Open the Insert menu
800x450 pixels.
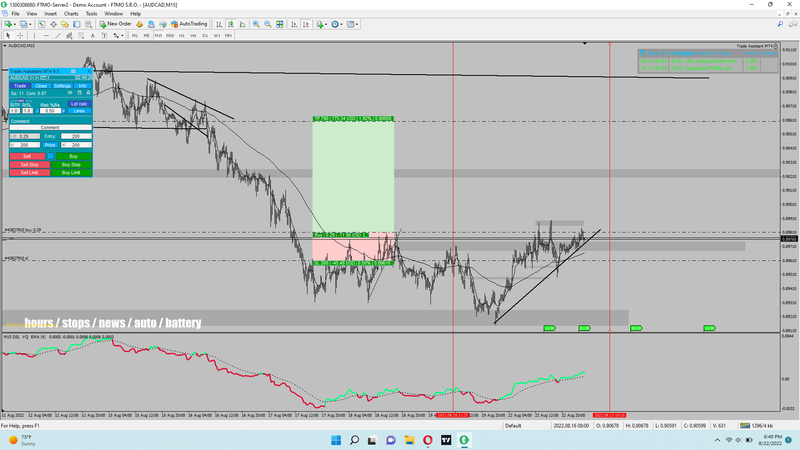51,14
